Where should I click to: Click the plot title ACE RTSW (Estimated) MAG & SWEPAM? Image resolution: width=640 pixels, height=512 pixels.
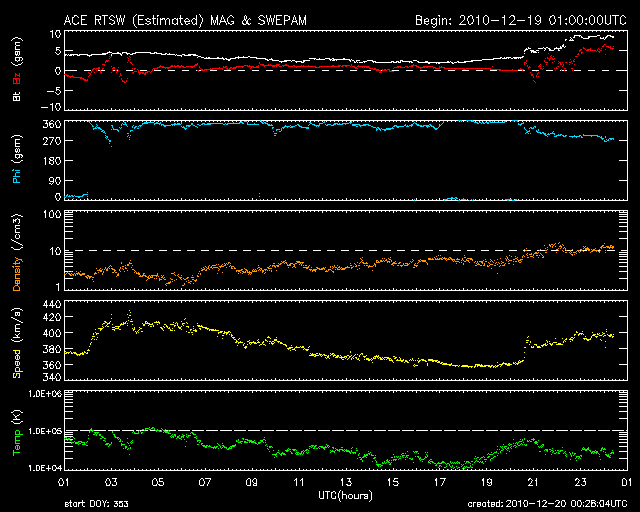coord(185,20)
